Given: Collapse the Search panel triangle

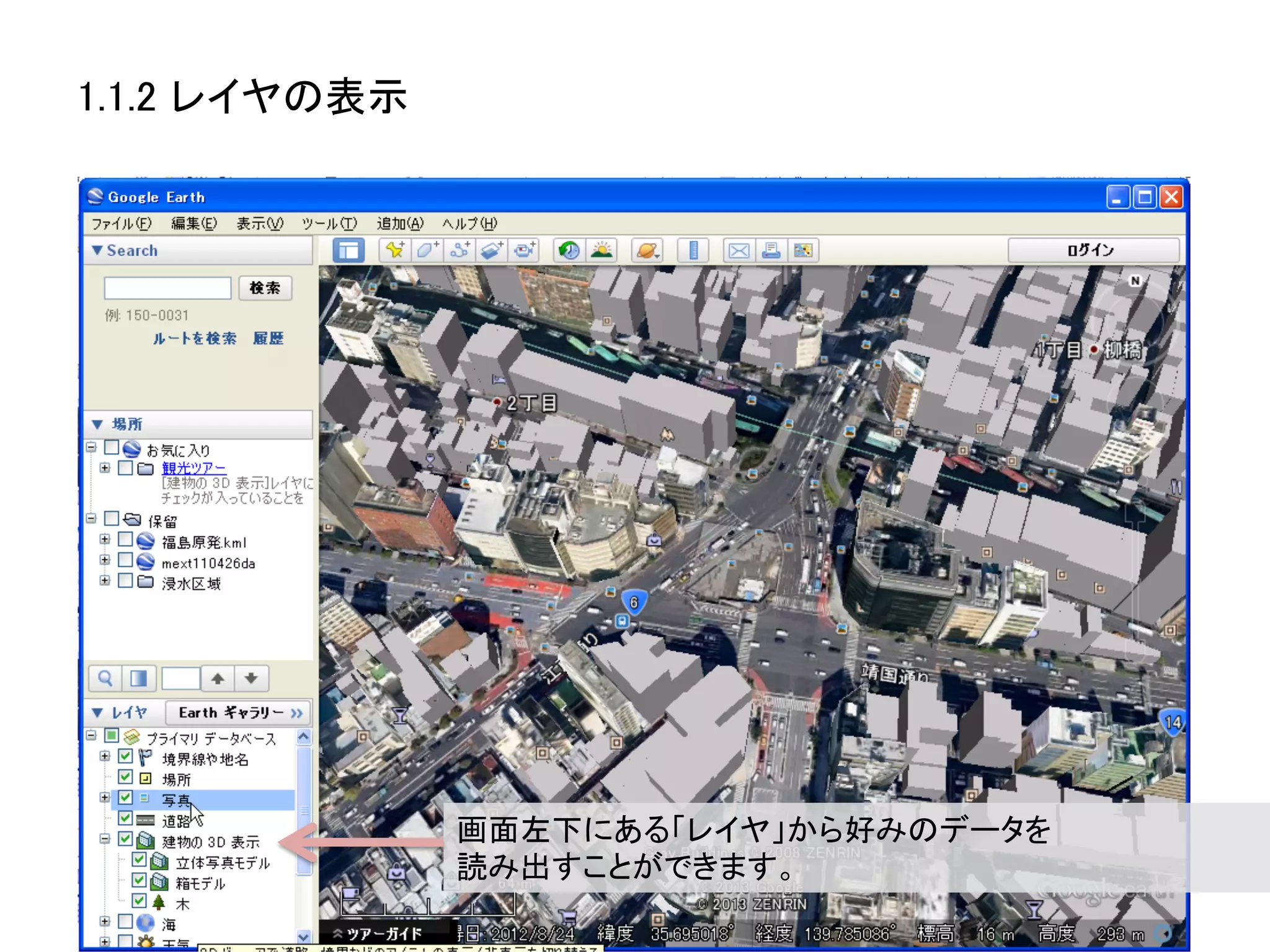Looking at the screenshot, I should click(97, 250).
